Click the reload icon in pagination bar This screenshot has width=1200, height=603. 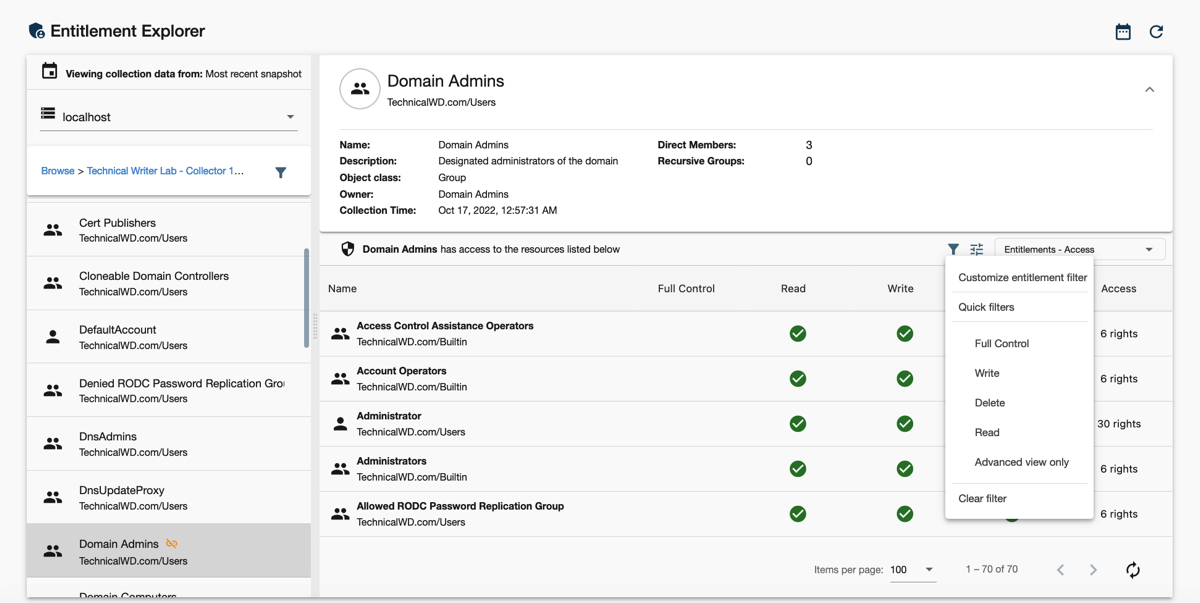coord(1132,570)
